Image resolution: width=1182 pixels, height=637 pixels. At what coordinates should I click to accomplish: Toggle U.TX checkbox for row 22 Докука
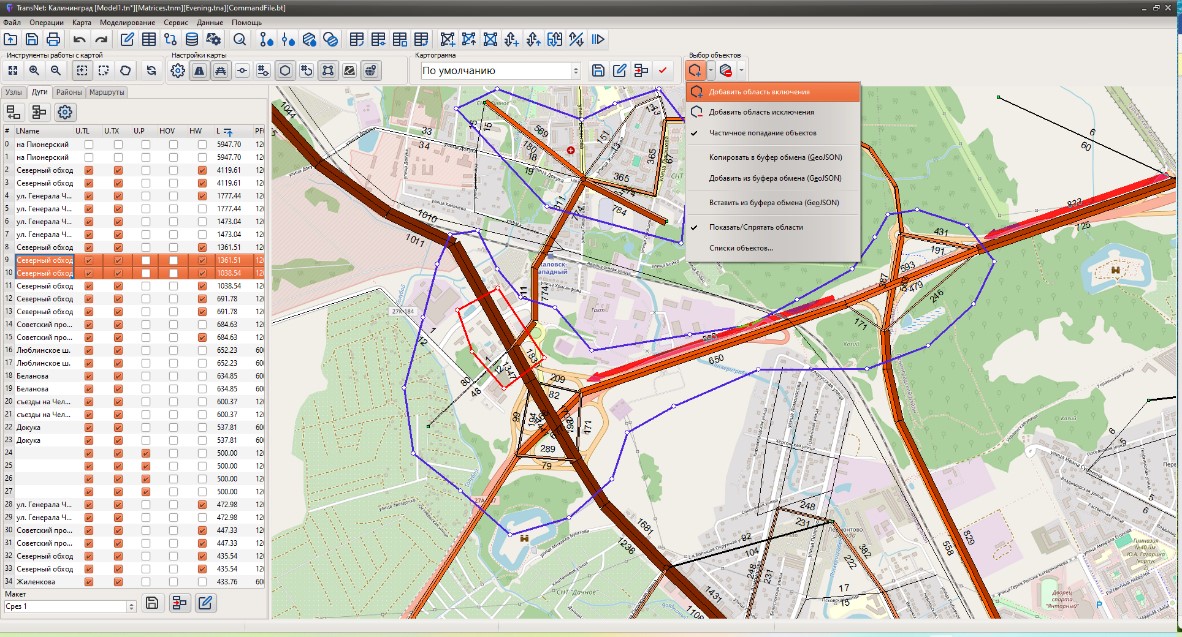click(118, 427)
